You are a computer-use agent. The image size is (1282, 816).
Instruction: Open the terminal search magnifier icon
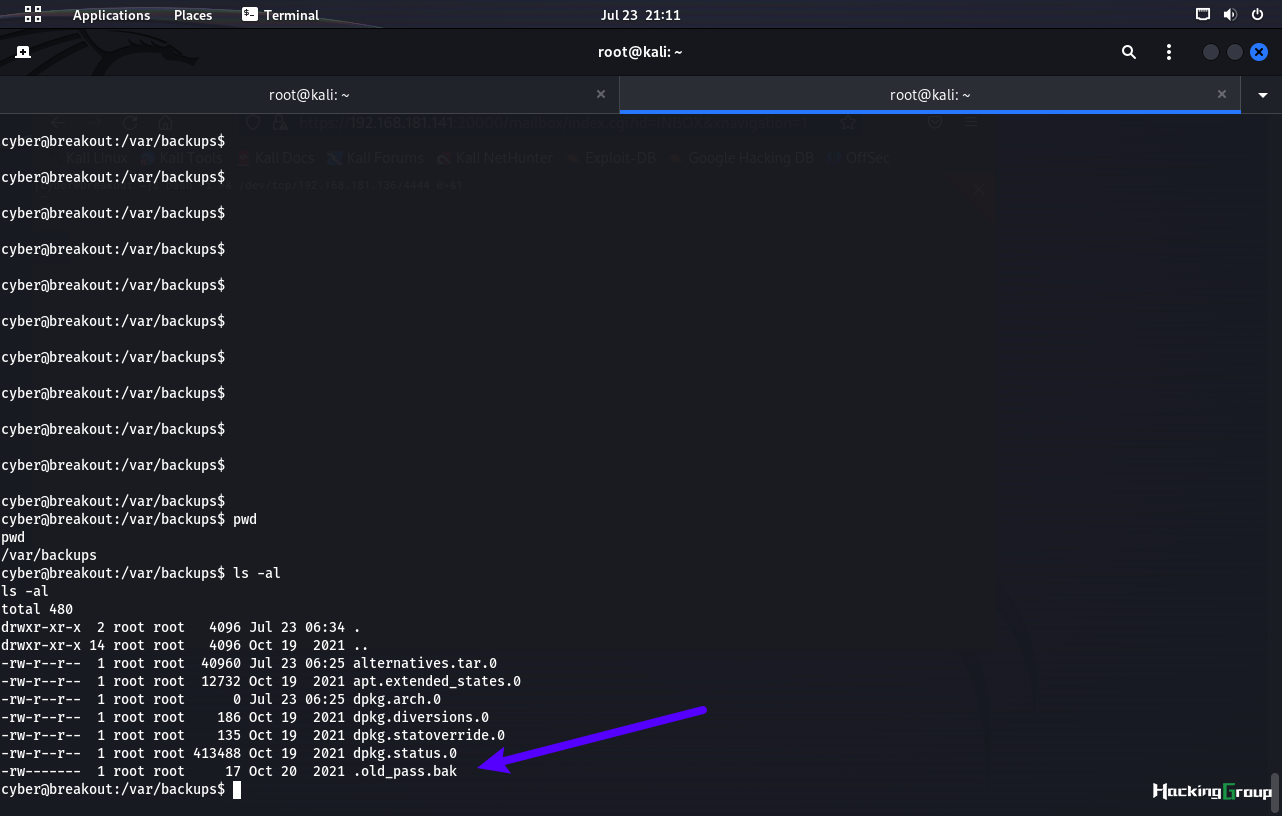[x=1129, y=52]
